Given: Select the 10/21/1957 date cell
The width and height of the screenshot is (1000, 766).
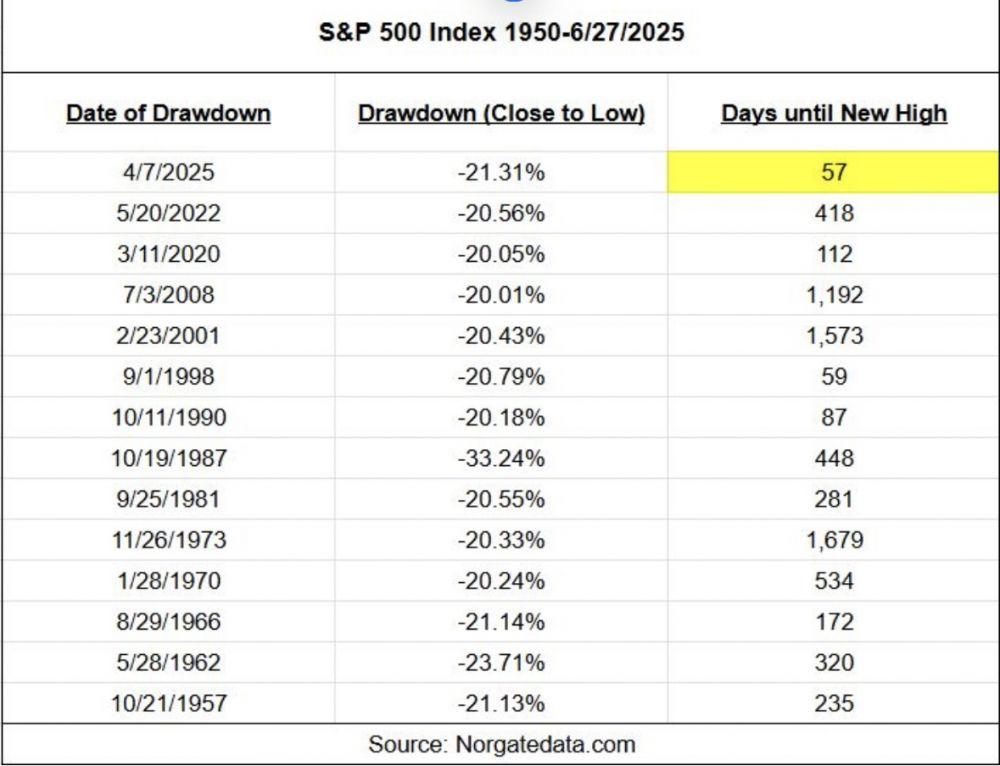Looking at the screenshot, I should coord(168,704).
